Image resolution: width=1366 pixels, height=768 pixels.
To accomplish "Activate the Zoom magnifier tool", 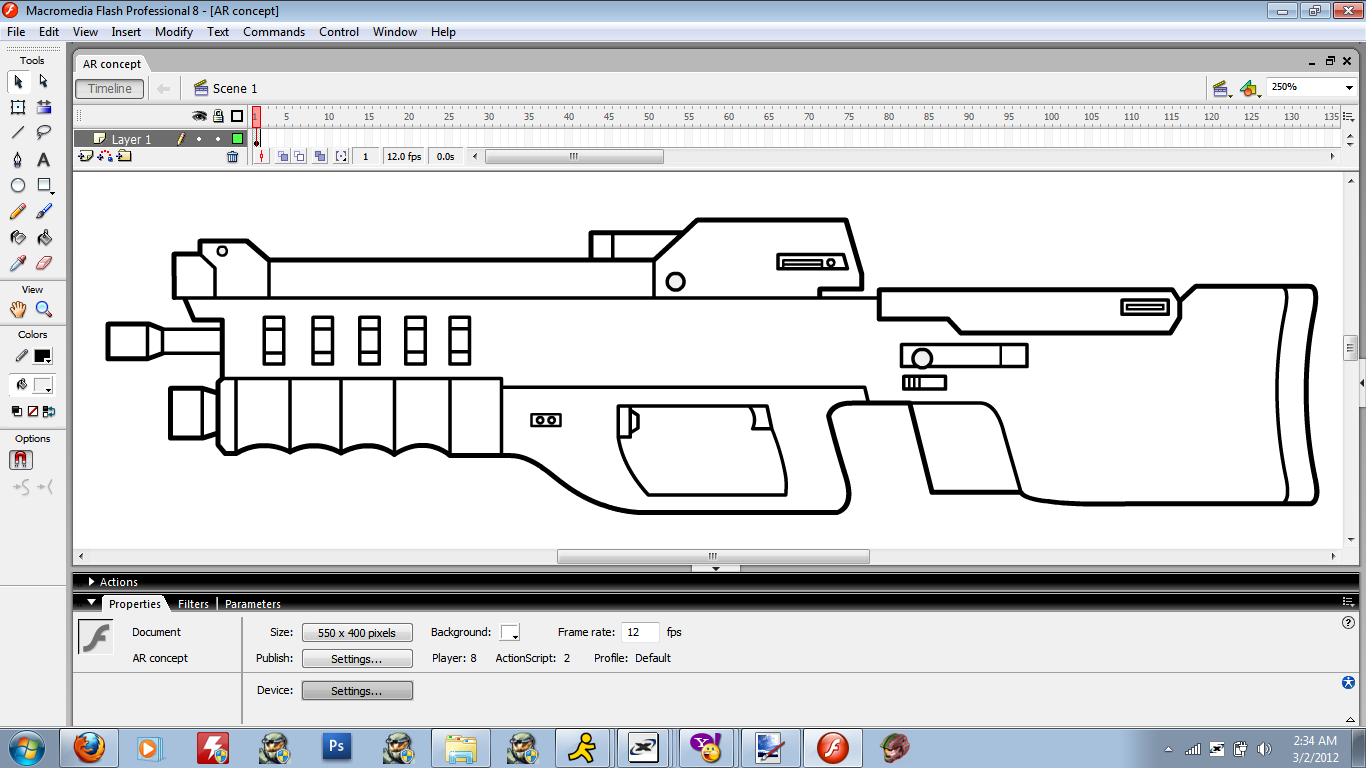I will coord(44,310).
